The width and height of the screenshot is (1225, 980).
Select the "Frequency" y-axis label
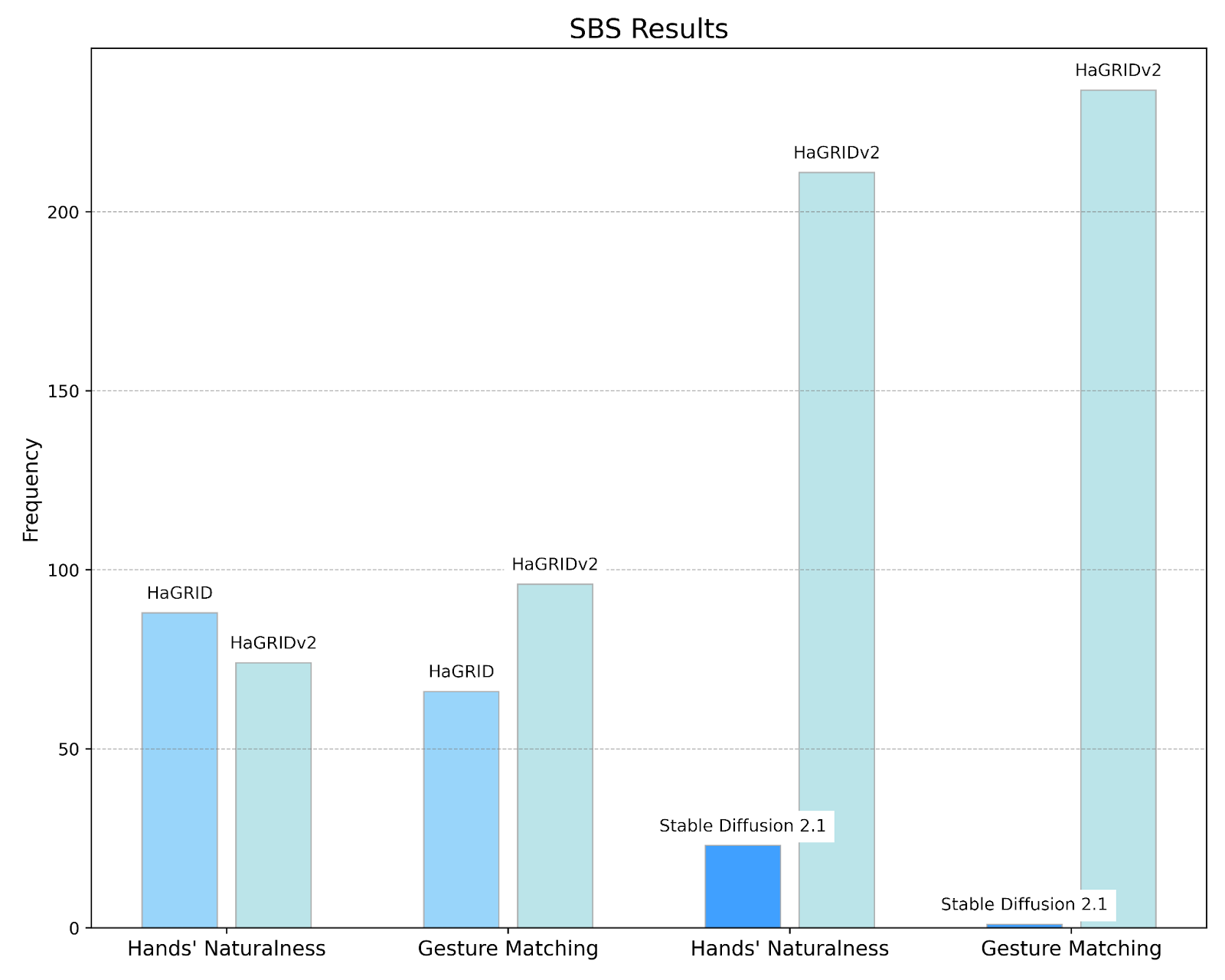tap(31, 489)
